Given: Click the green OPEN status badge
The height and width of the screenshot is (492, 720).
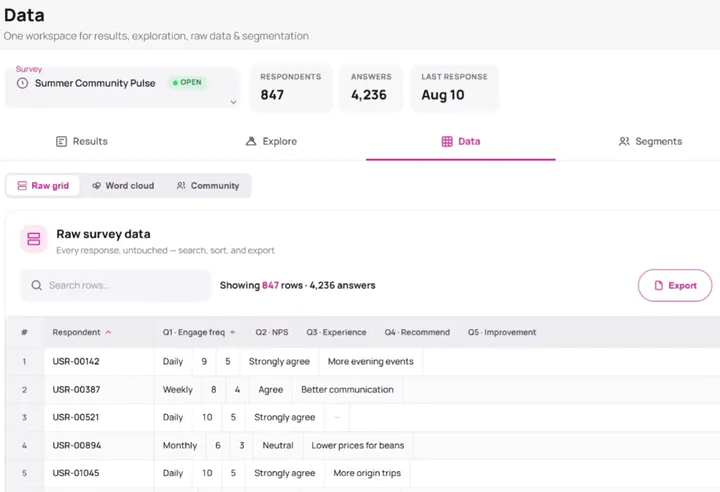Looking at the screenshot, I should point(187,82).
